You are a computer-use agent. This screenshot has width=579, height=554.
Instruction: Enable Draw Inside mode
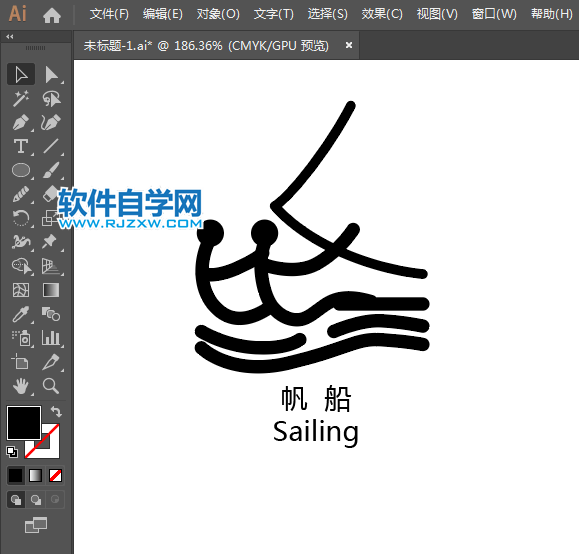pyautogui.click(x=55, y=500)
